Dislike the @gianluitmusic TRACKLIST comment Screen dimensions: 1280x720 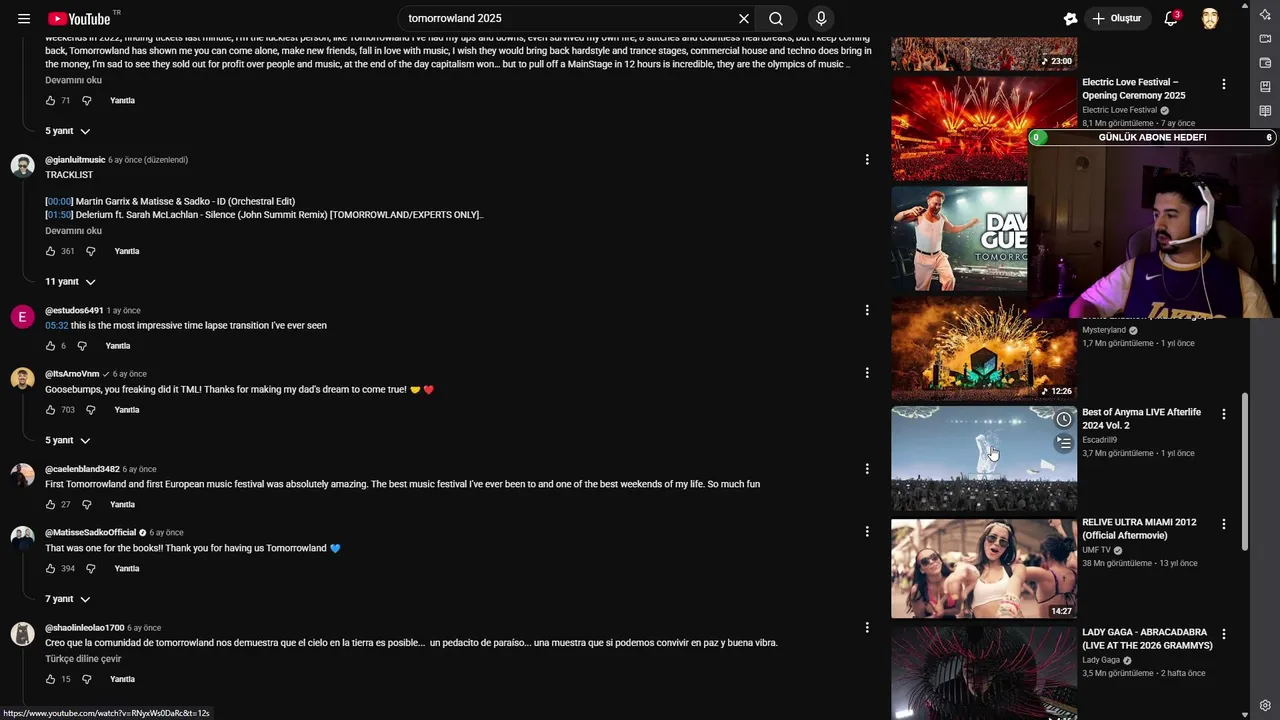(90, 252)
